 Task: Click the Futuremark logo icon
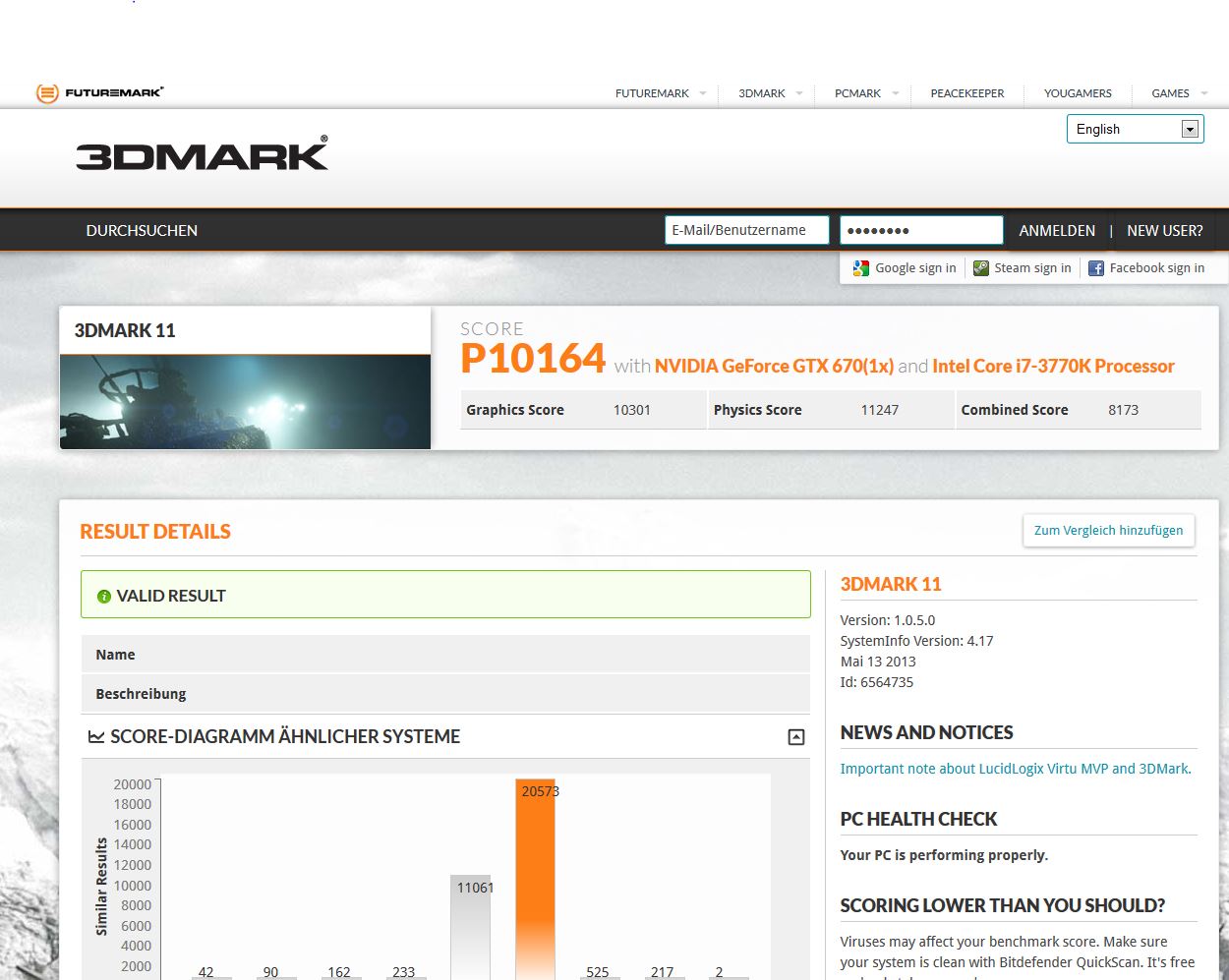coord(47,93)
